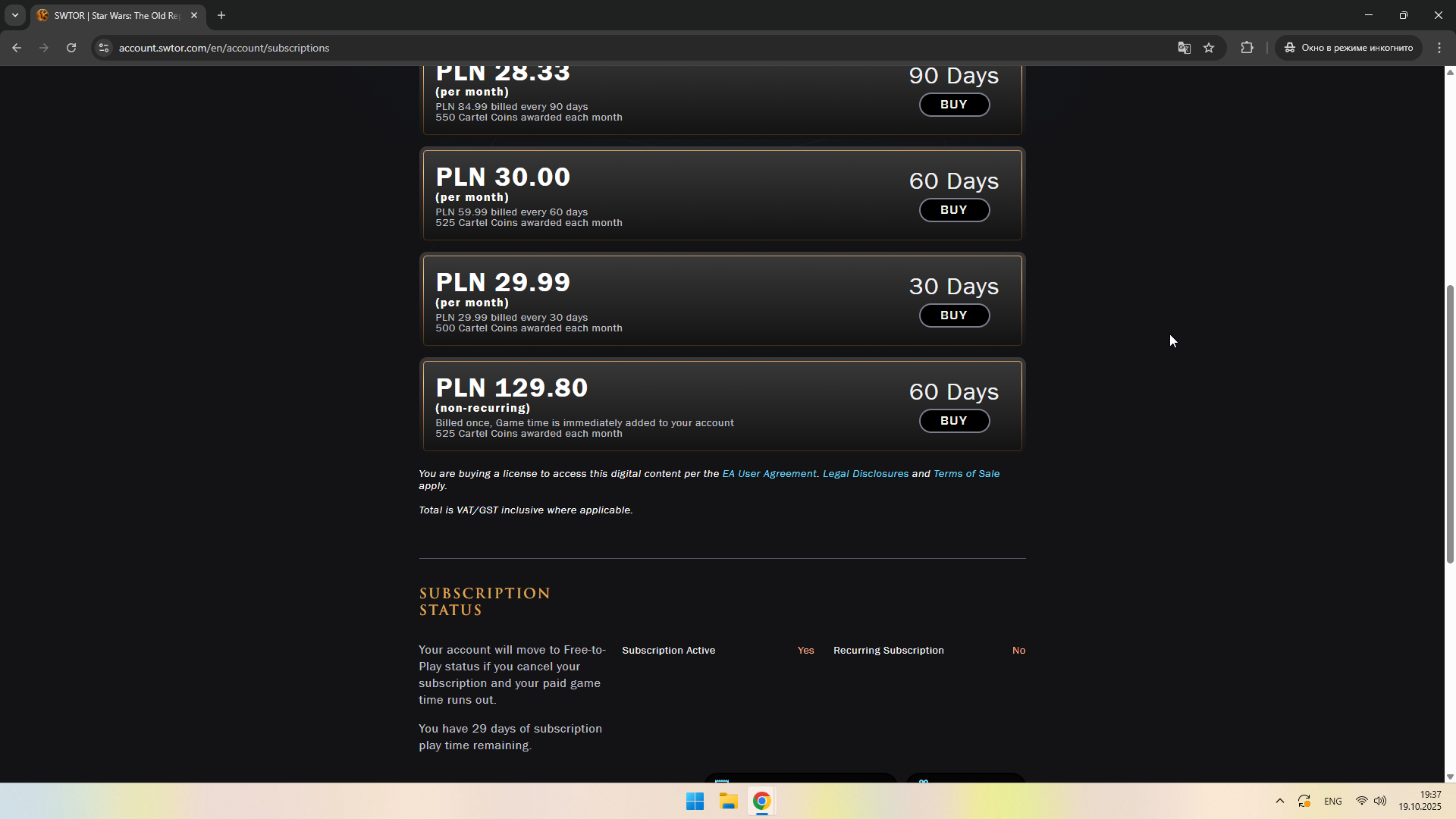Open a new browser tab
The width and height of the screenshot is (1456, 819).
pyautogui.click(x=221, y=15)
